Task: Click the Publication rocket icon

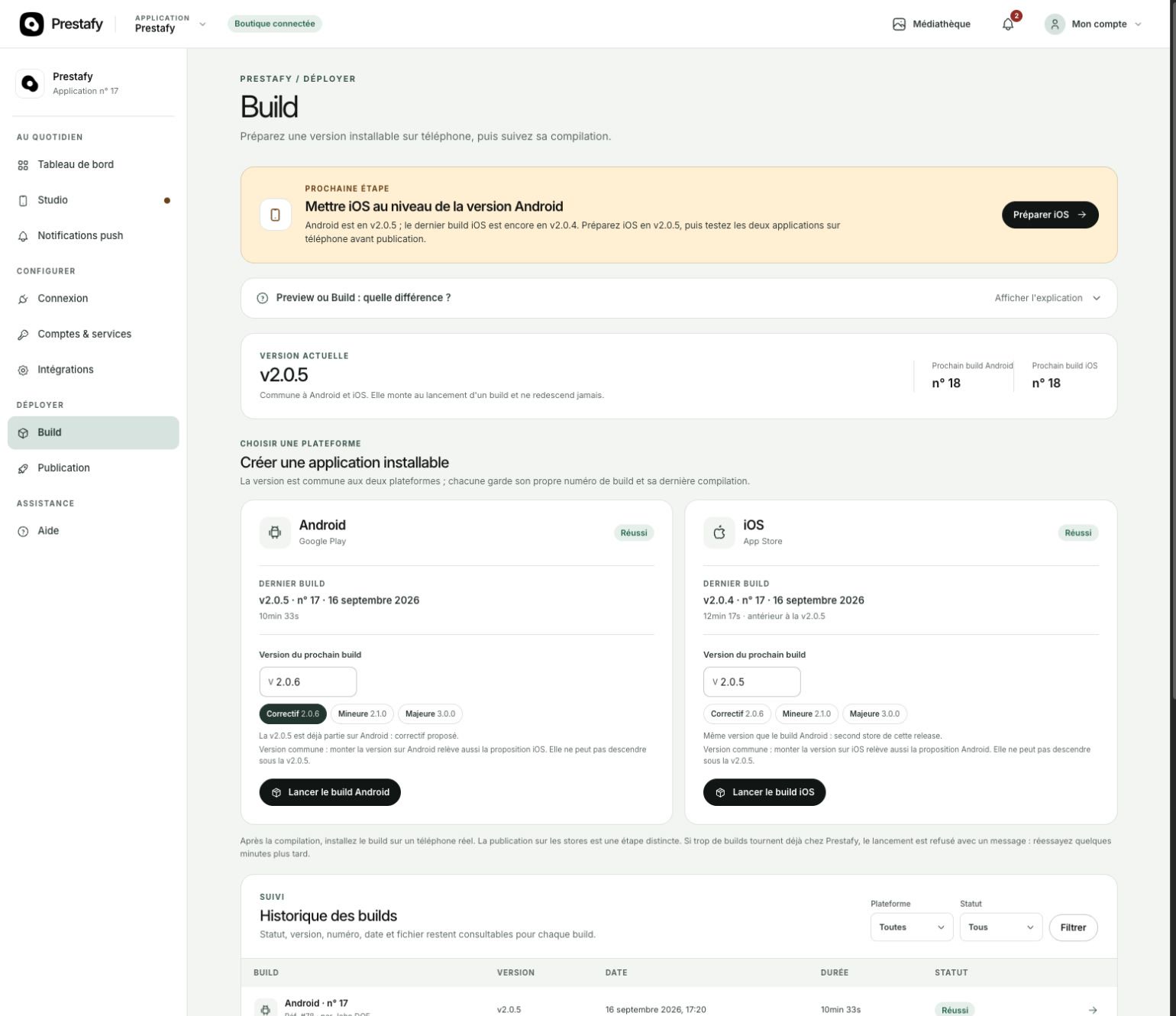Action: [x=23, y=468]
